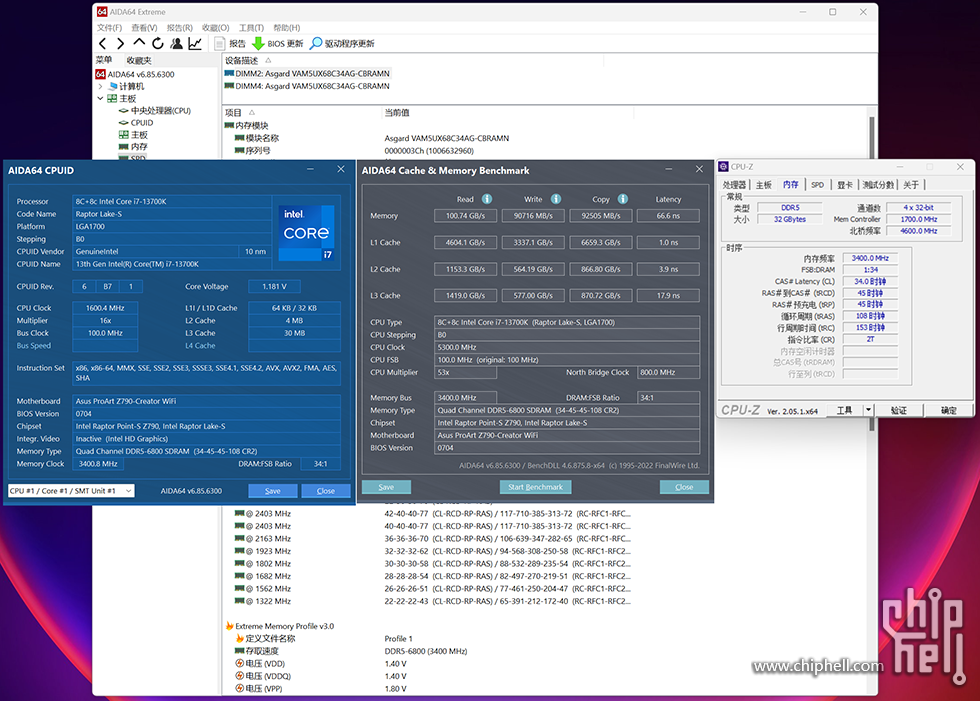Screen dimensions: 980x701
Task: Sort by the 设备描述 column header
Action: tap(412, 60)
